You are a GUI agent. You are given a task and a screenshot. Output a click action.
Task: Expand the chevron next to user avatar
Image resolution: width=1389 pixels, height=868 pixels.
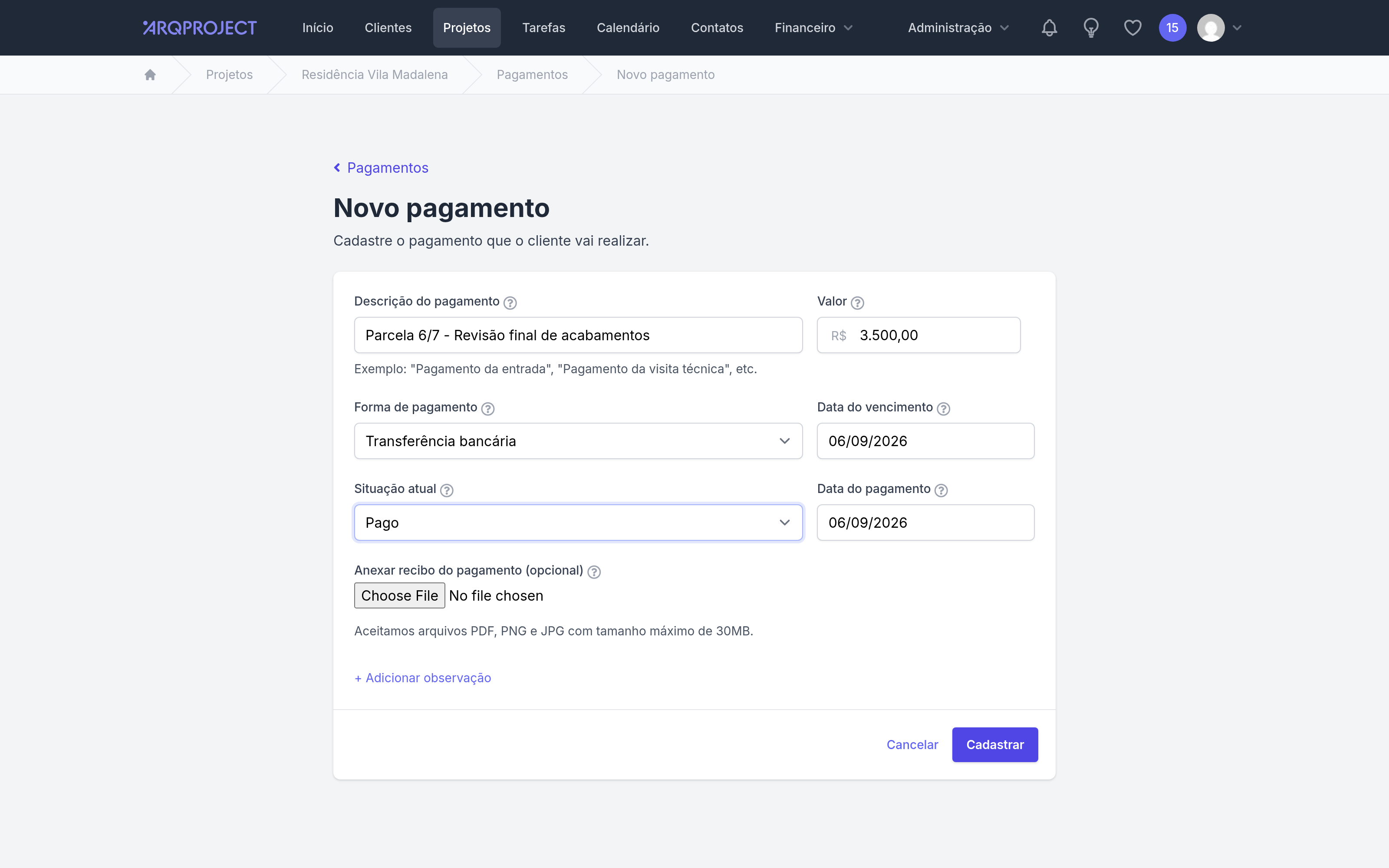(x=1237, y=27)
